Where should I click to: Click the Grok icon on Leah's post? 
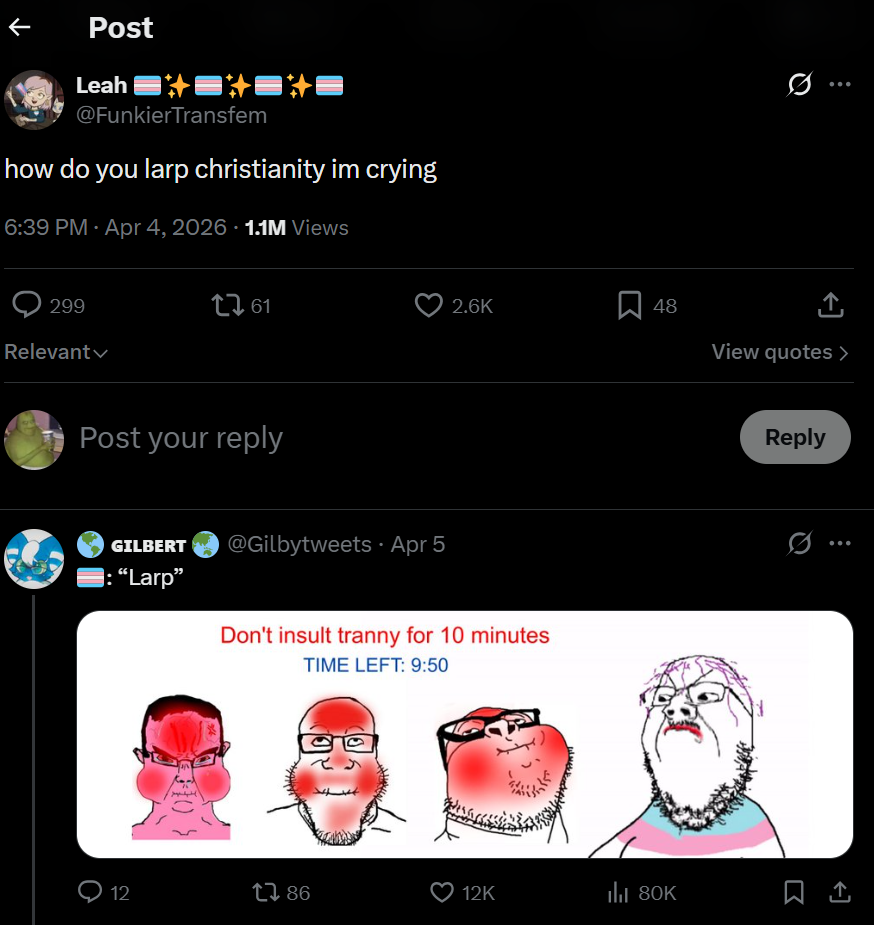(799, 85)
